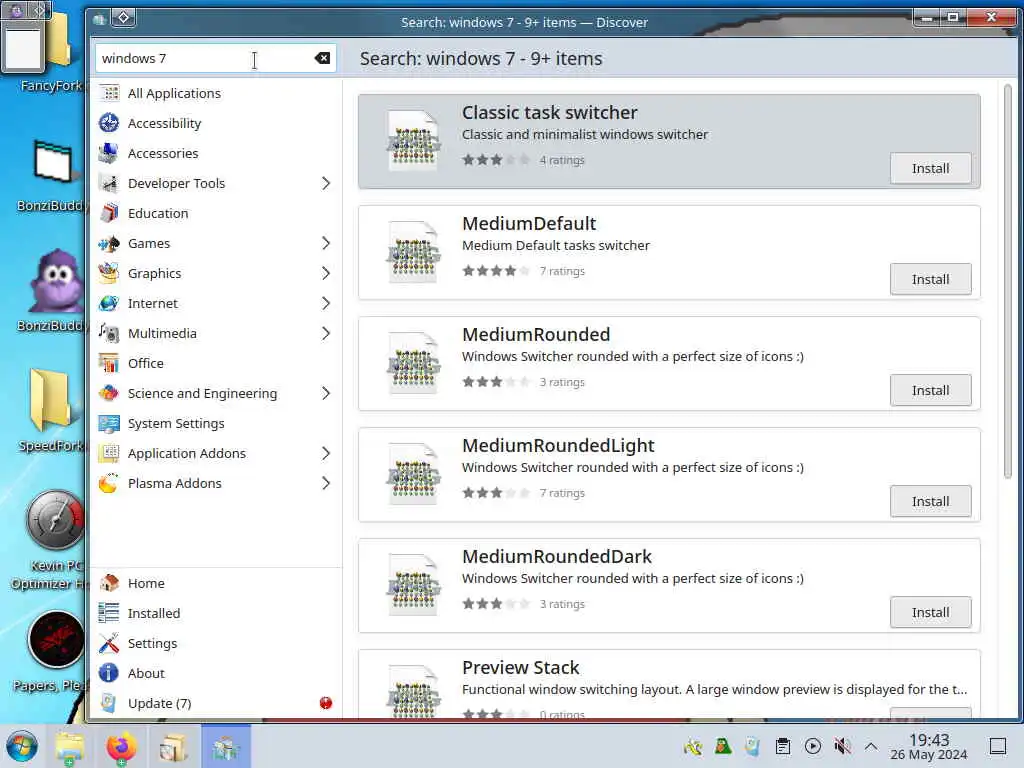This screenshot has height=768, width=1024.
Task: Install MediumRoundedDark
Action: coord(930,613)
